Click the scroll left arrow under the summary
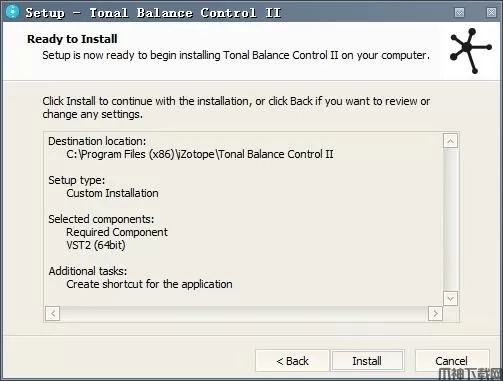The width and height of the screenshot is (503, 381). point(53,313)
